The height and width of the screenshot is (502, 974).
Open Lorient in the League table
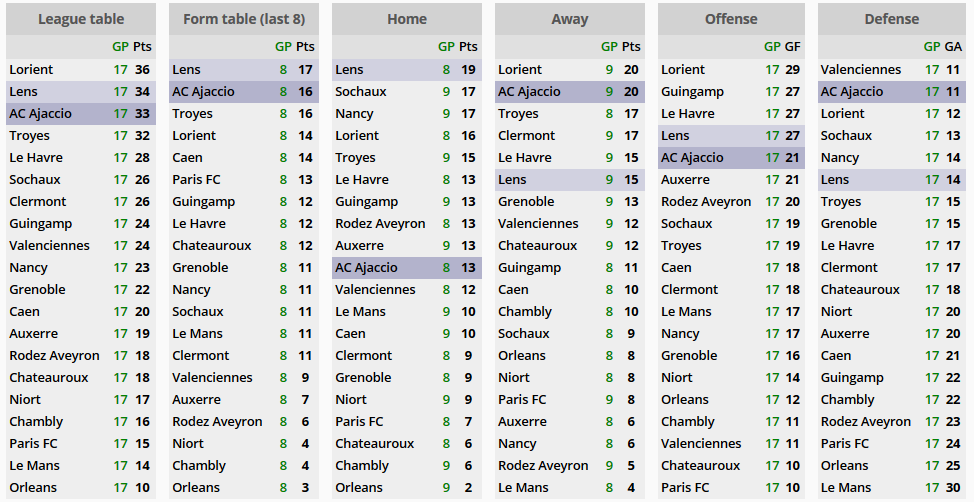pyautogui.click(x=31, y=70)
